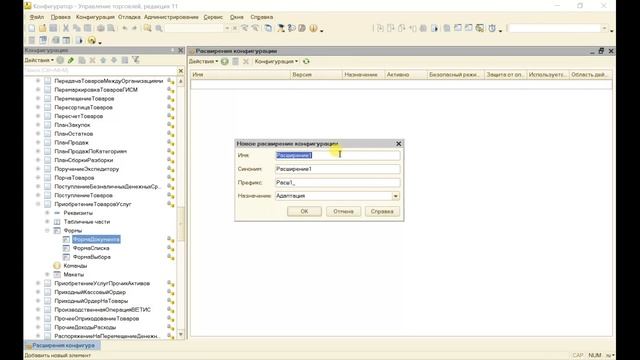
Task: Click into the Имя field
Action: 338,155
